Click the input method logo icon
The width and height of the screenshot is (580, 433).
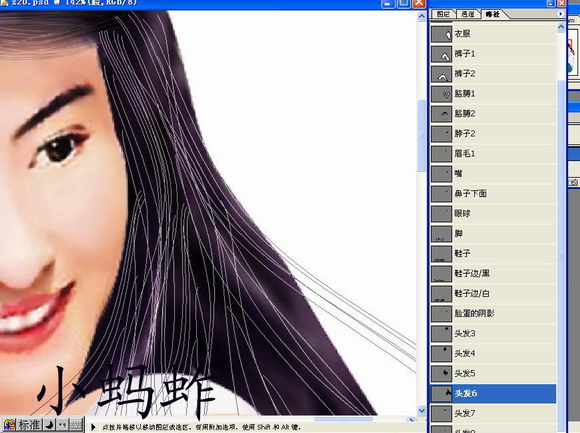point(10,425)
